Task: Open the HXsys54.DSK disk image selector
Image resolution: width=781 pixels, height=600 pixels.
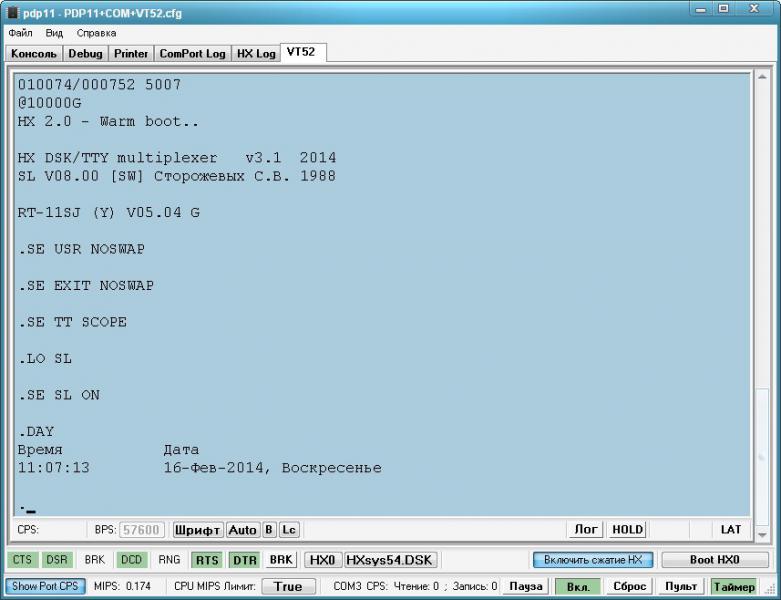Action: click(x=390, y=560)
